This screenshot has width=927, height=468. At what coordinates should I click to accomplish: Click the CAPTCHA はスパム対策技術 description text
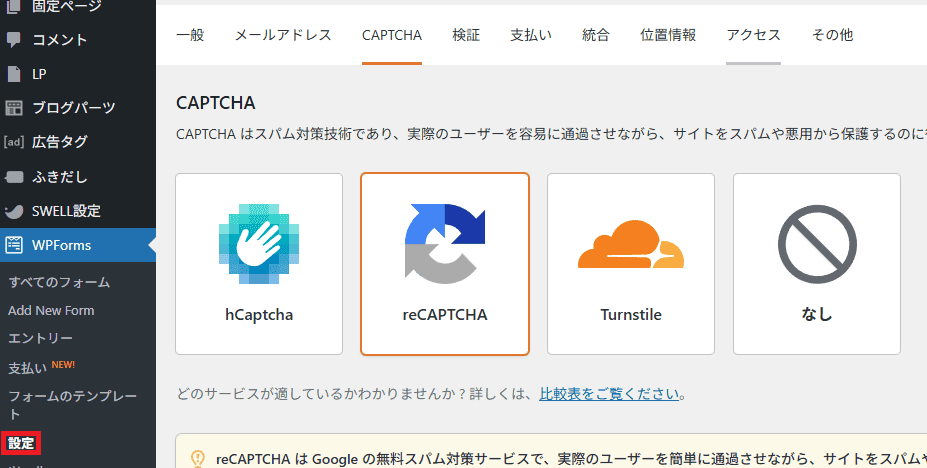(x=551, y=134)
